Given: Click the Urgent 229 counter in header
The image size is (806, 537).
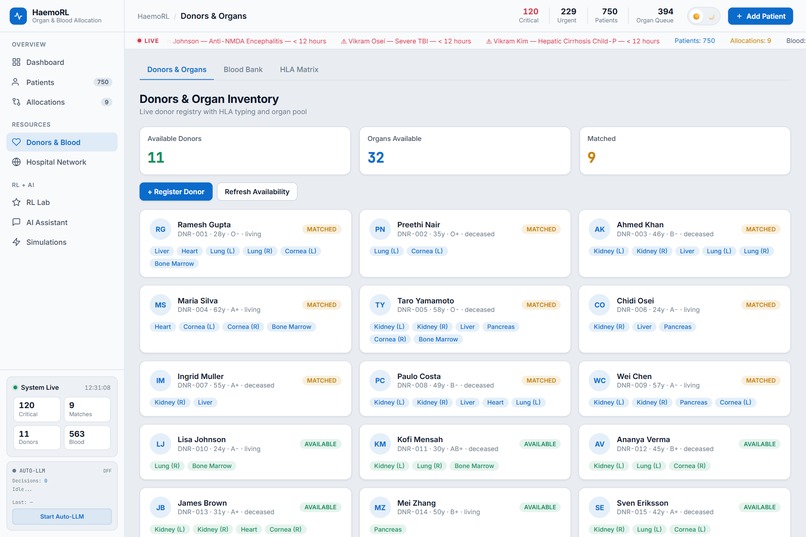Looking at the screenshot, I should pyautogui.click(x=567, y=15).
